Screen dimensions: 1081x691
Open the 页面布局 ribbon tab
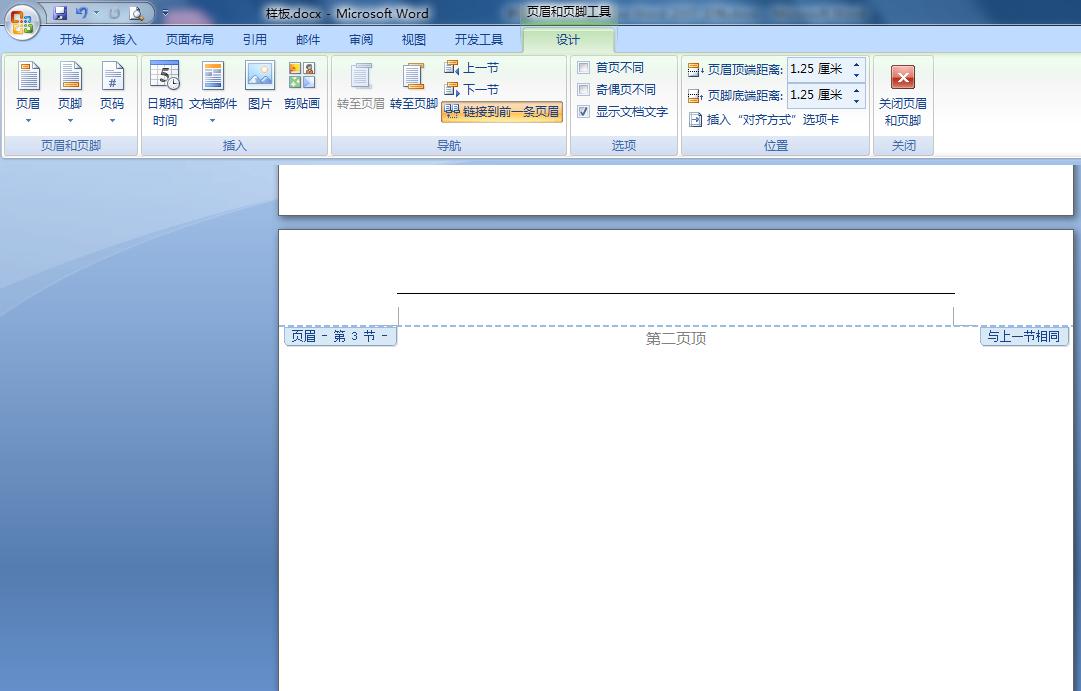pos(190,39)
